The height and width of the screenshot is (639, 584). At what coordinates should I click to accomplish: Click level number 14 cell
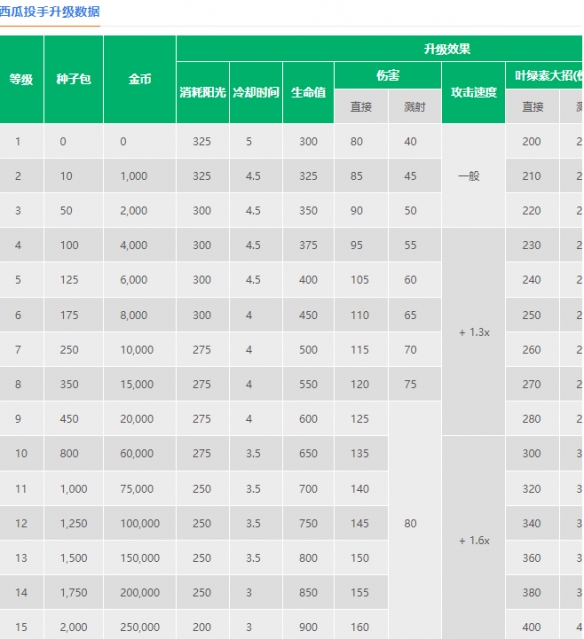tap(21, 593)
